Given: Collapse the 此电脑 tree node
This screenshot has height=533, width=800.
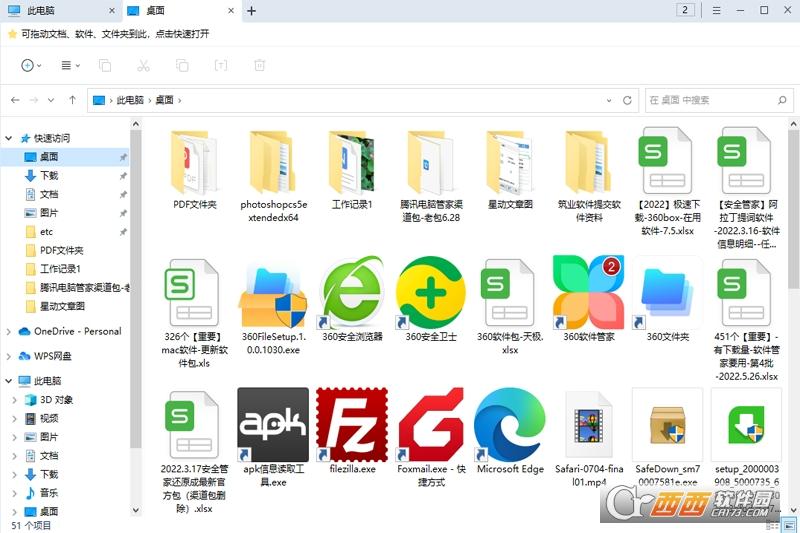Looking at the screenshot, I should coord(9,381).
